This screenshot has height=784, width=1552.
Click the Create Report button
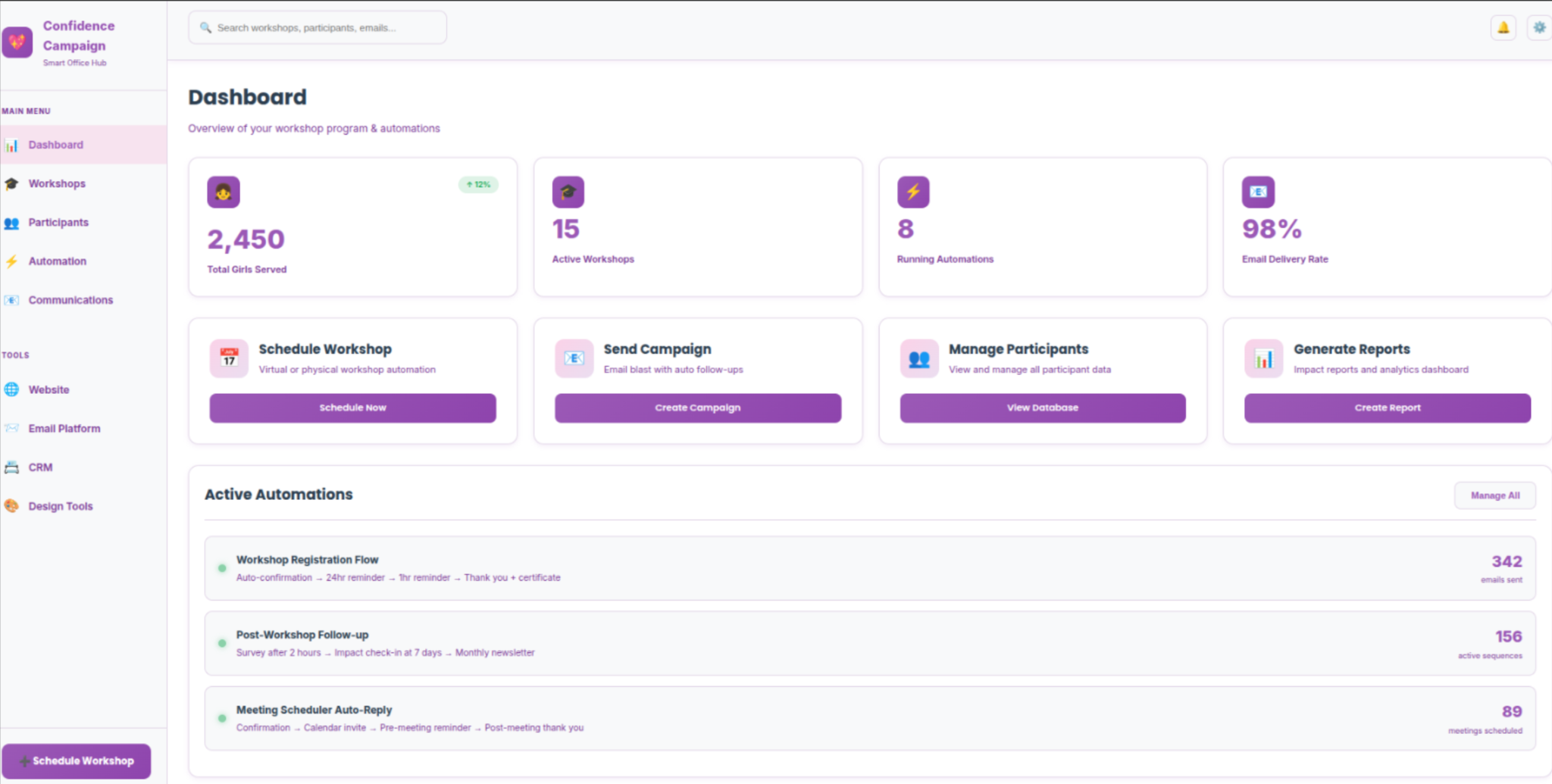coord(1388,408)
